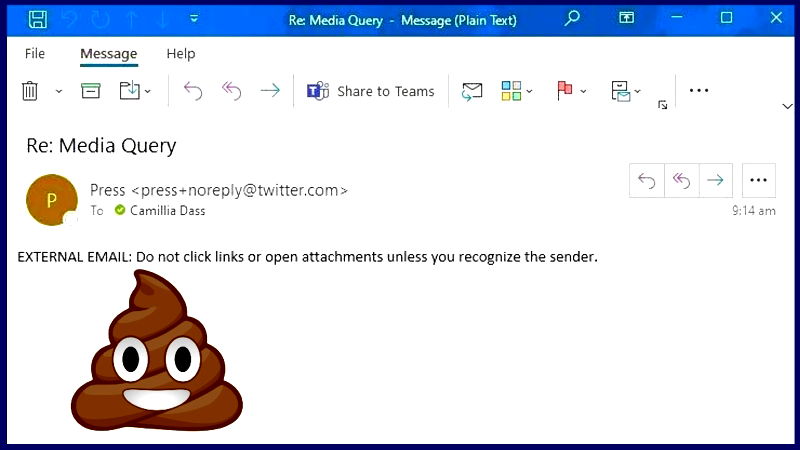The image size is (800, 450).
Task: Collapse the ribbon with chevron arrow
Action: click(786, 105)
